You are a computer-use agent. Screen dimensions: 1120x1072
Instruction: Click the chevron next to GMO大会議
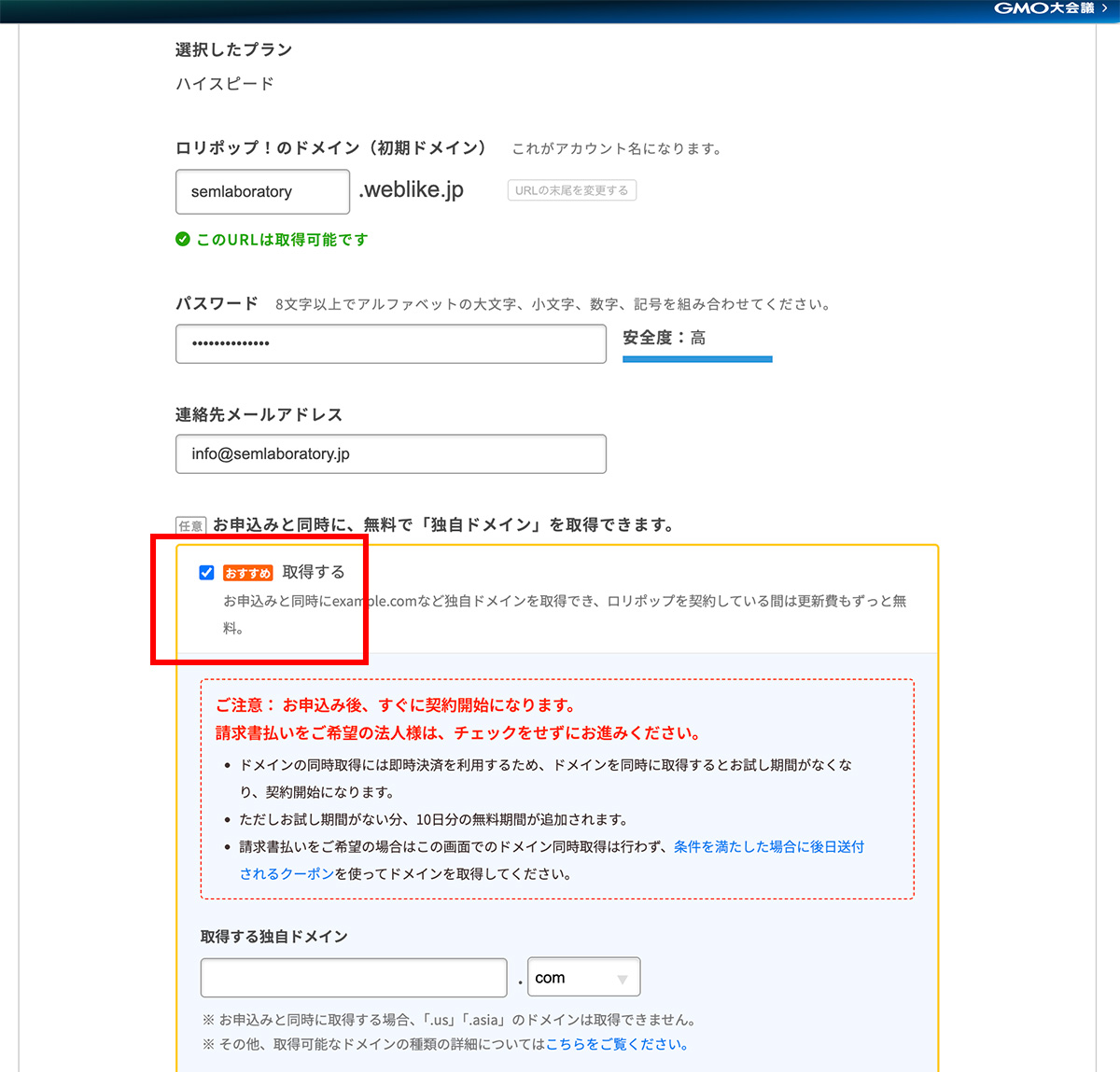point(1104,8)
